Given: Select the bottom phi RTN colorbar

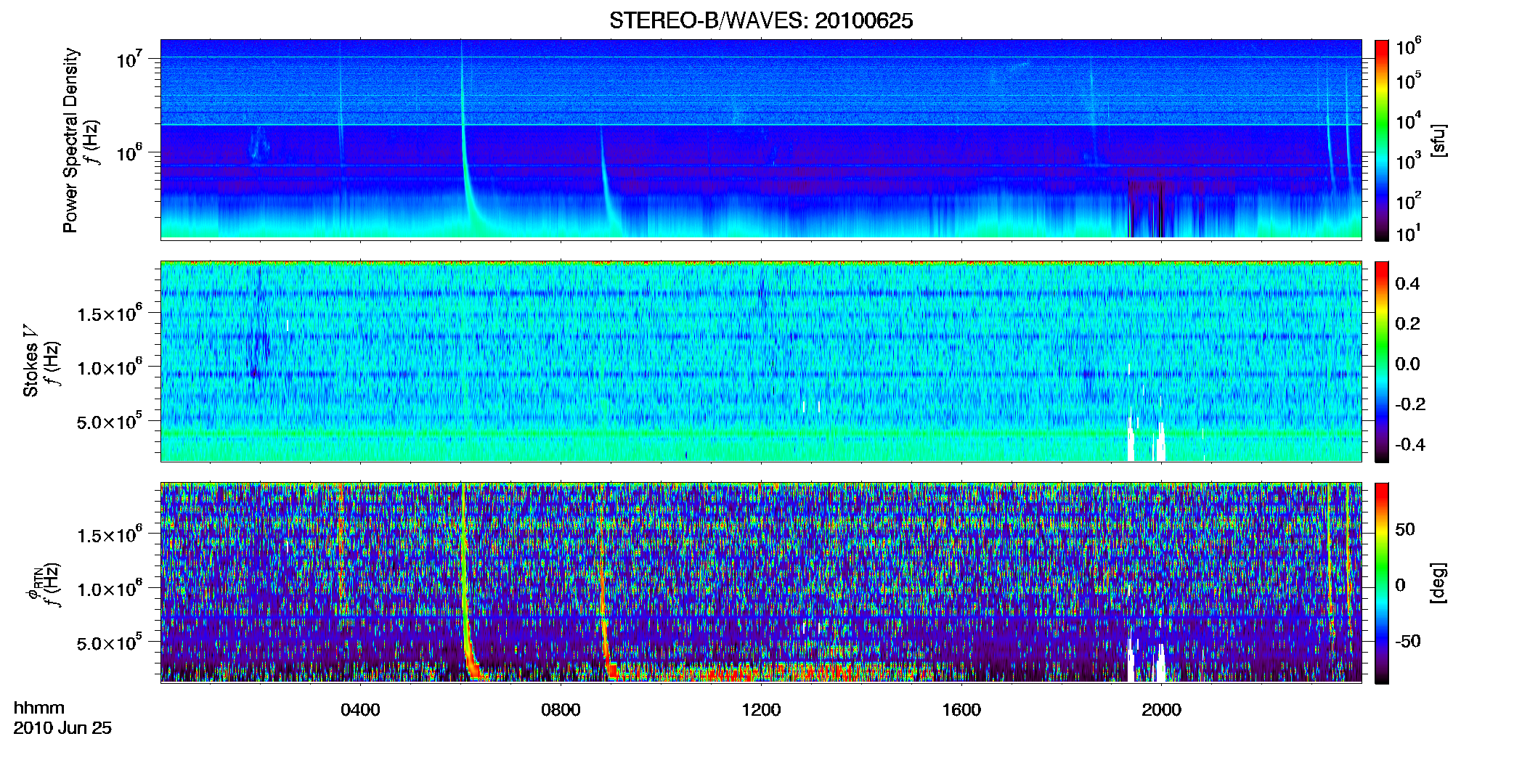Looking at the screenshot, I should 1382,583.
